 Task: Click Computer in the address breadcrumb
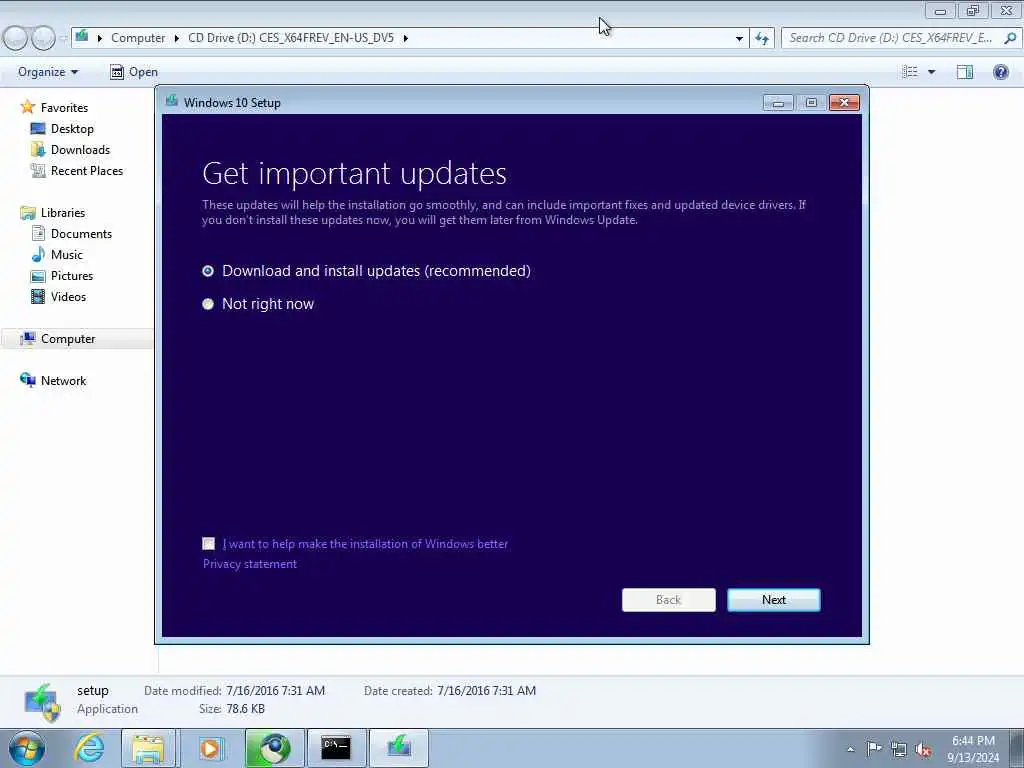138,38
